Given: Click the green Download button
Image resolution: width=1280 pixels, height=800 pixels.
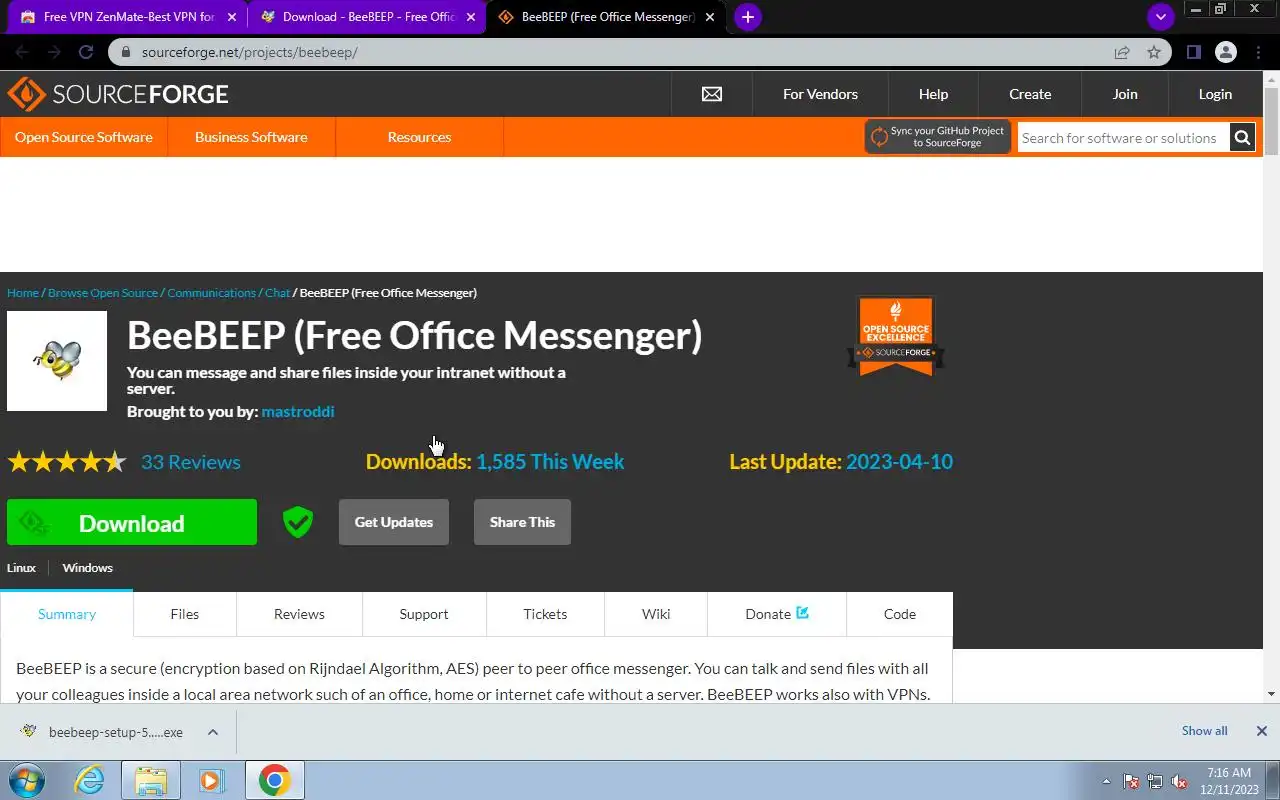Looking at the screenshot, I should click(132, 522).
